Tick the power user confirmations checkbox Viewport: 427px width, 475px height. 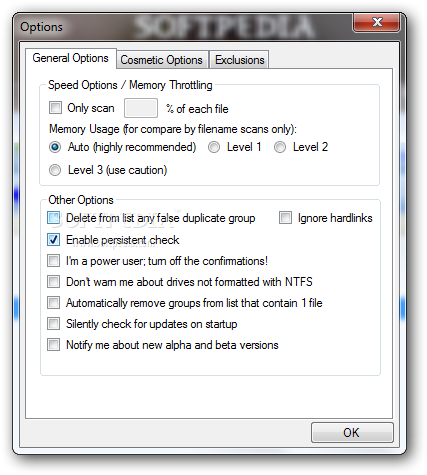[x=53, y=261]
